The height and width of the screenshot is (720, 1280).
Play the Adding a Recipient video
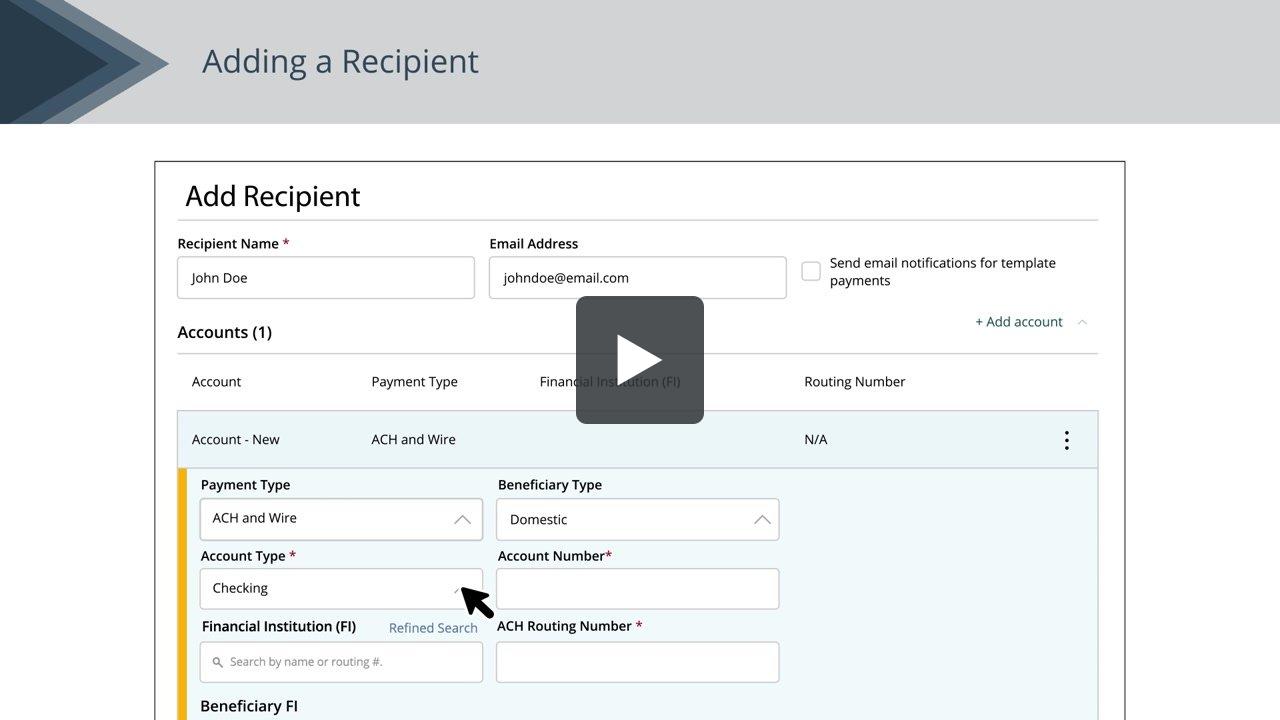click(x=640, y=360)
